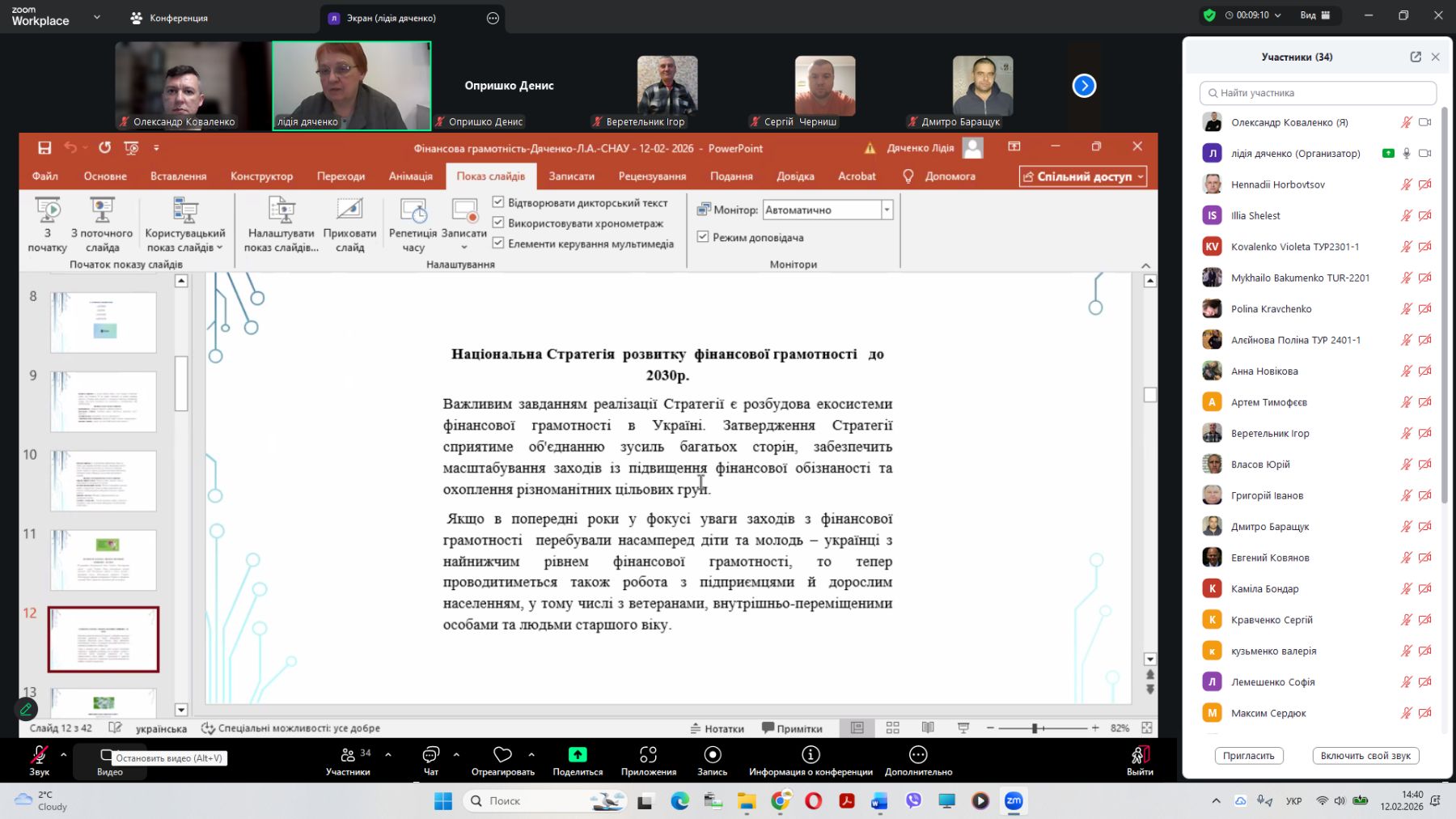Click 'Включить свой звук' button
Viewport: 1456px width, 819px height.
(x=1365, y=756)
